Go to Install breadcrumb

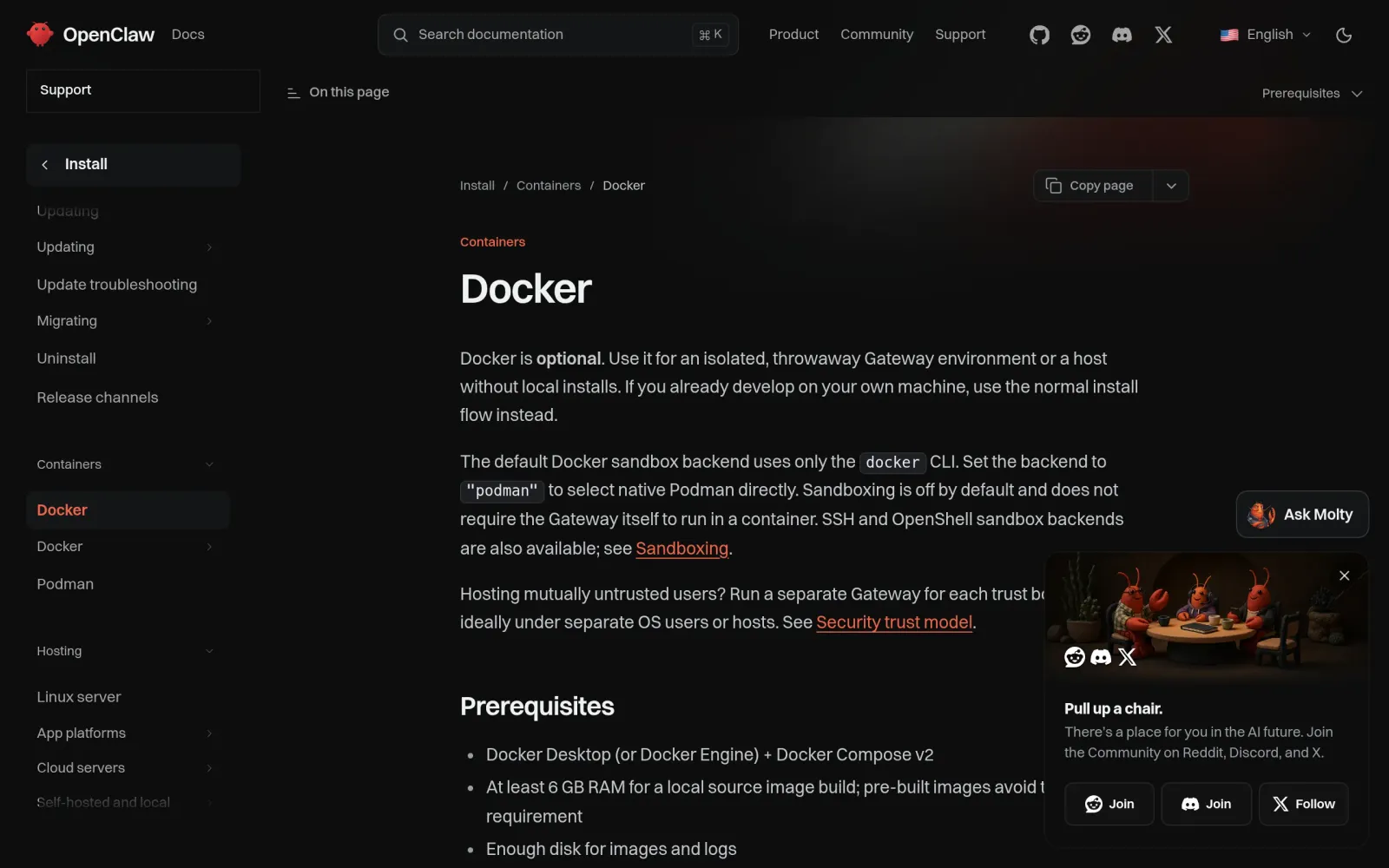pos(477,186)
